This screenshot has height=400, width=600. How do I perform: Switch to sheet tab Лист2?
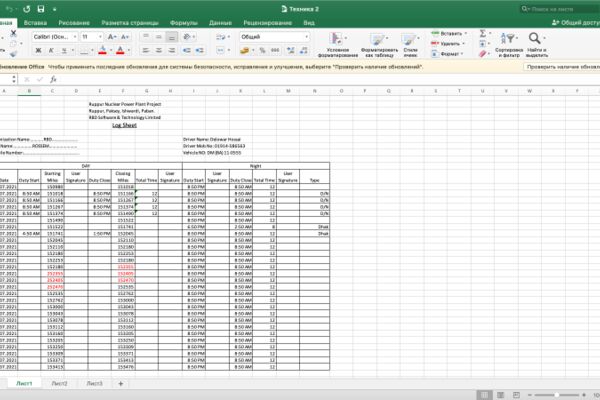click(59, 383)
